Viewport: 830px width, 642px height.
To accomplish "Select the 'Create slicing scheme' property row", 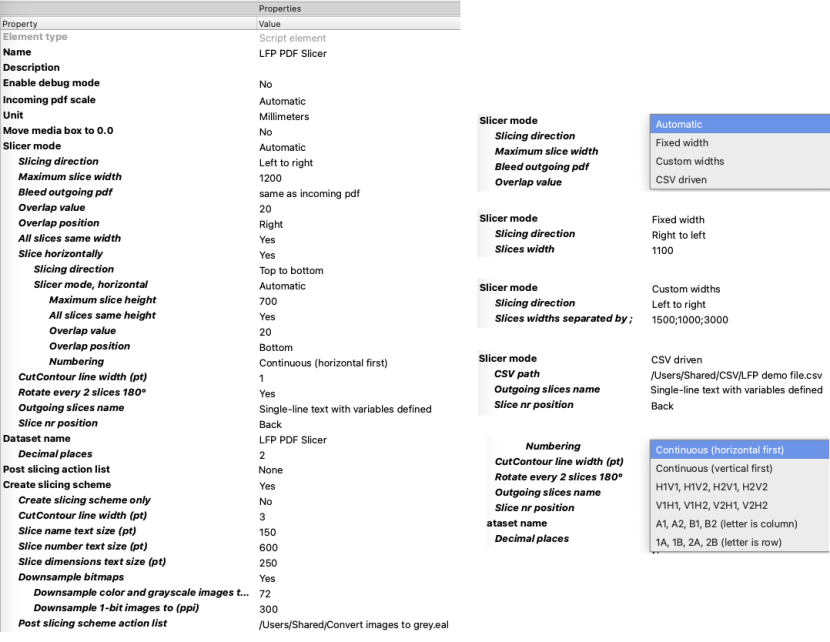I will tap(57, 485).
